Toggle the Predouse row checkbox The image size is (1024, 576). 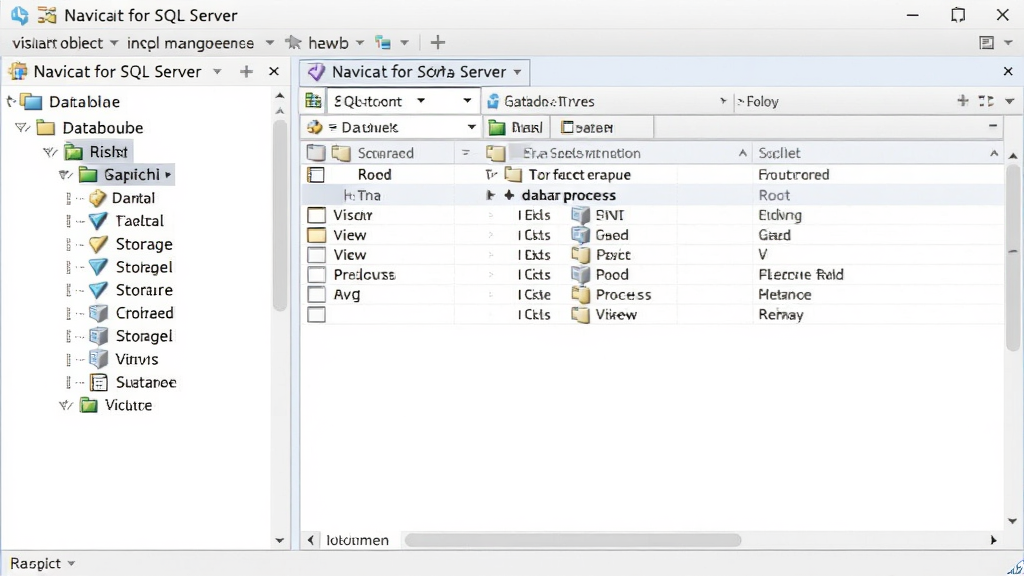pos(316,274)
